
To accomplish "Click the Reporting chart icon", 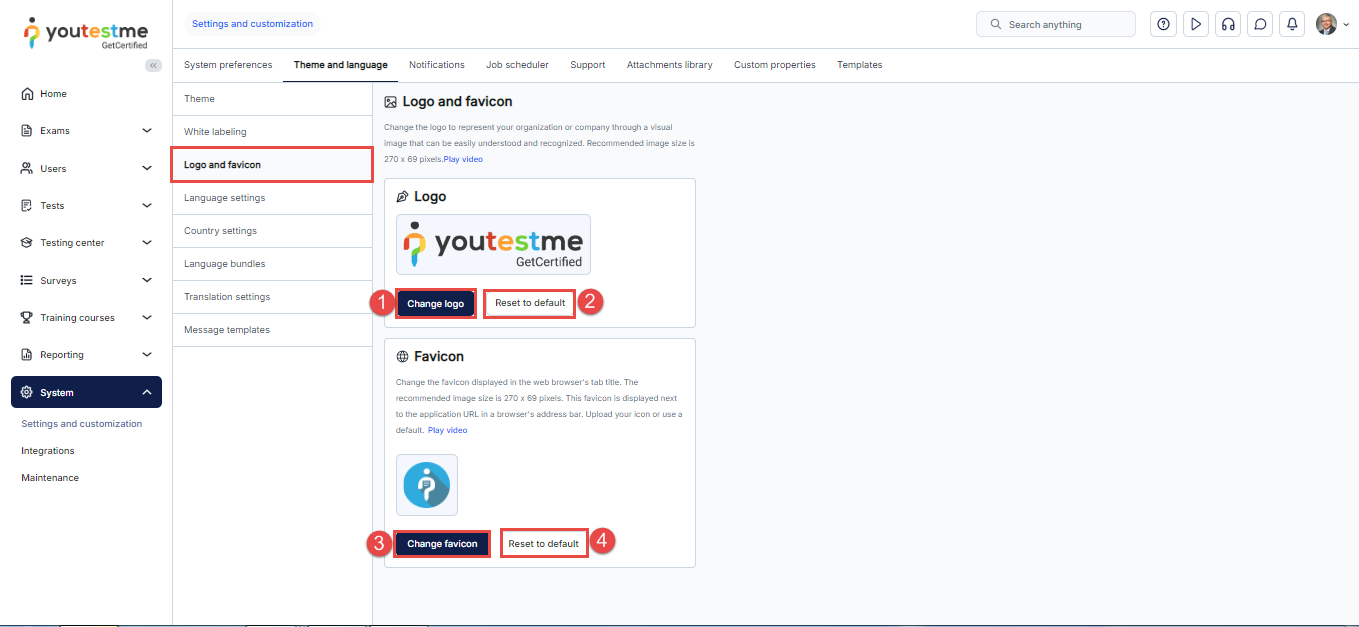I will point(27,354).
